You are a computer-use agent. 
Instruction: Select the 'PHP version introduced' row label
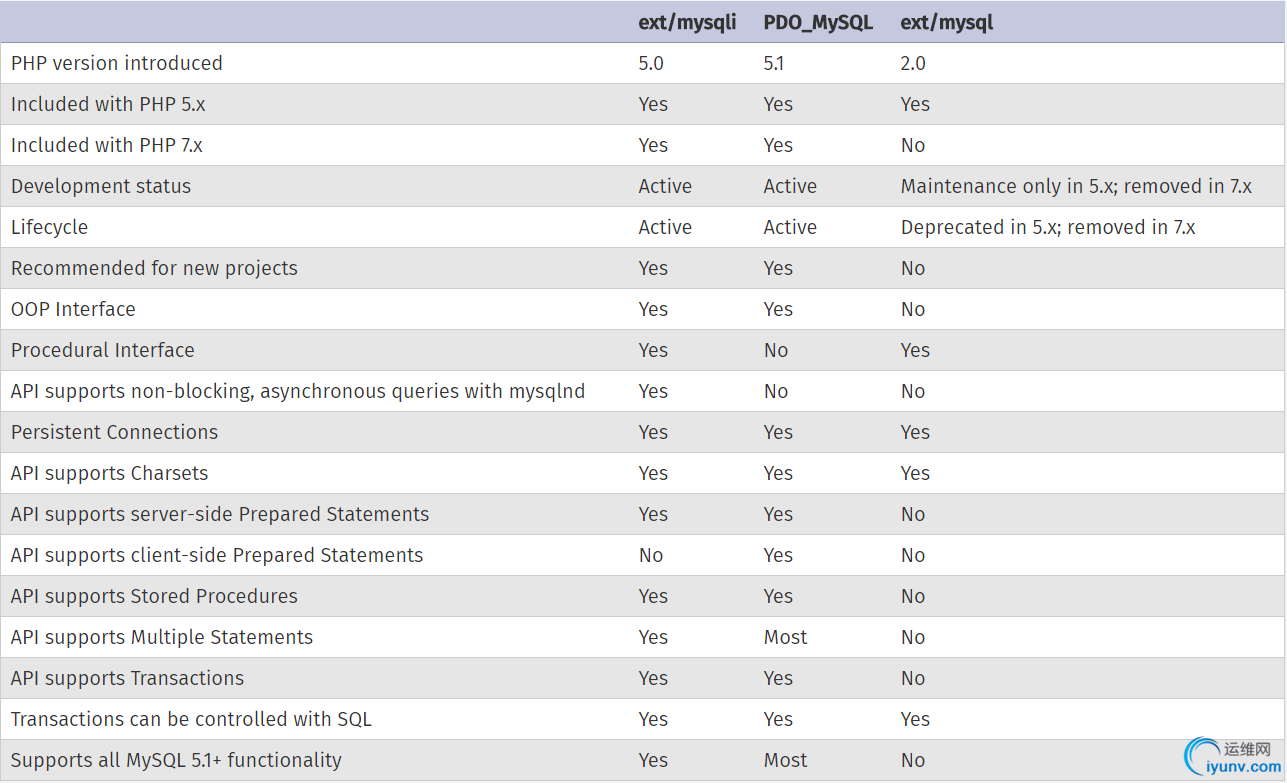[117, 63]
